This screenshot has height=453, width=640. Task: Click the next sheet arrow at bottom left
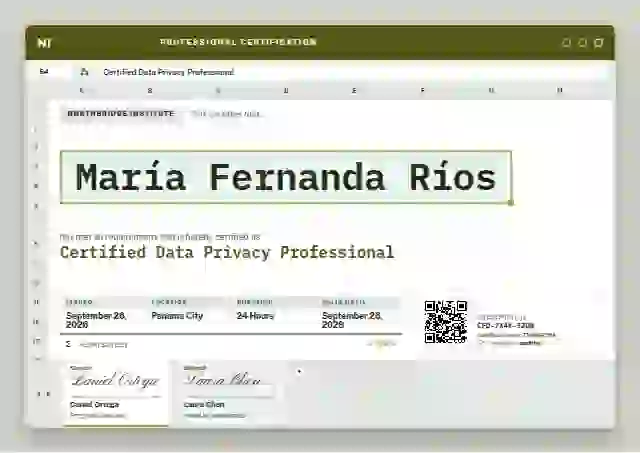tap(48, 394)
